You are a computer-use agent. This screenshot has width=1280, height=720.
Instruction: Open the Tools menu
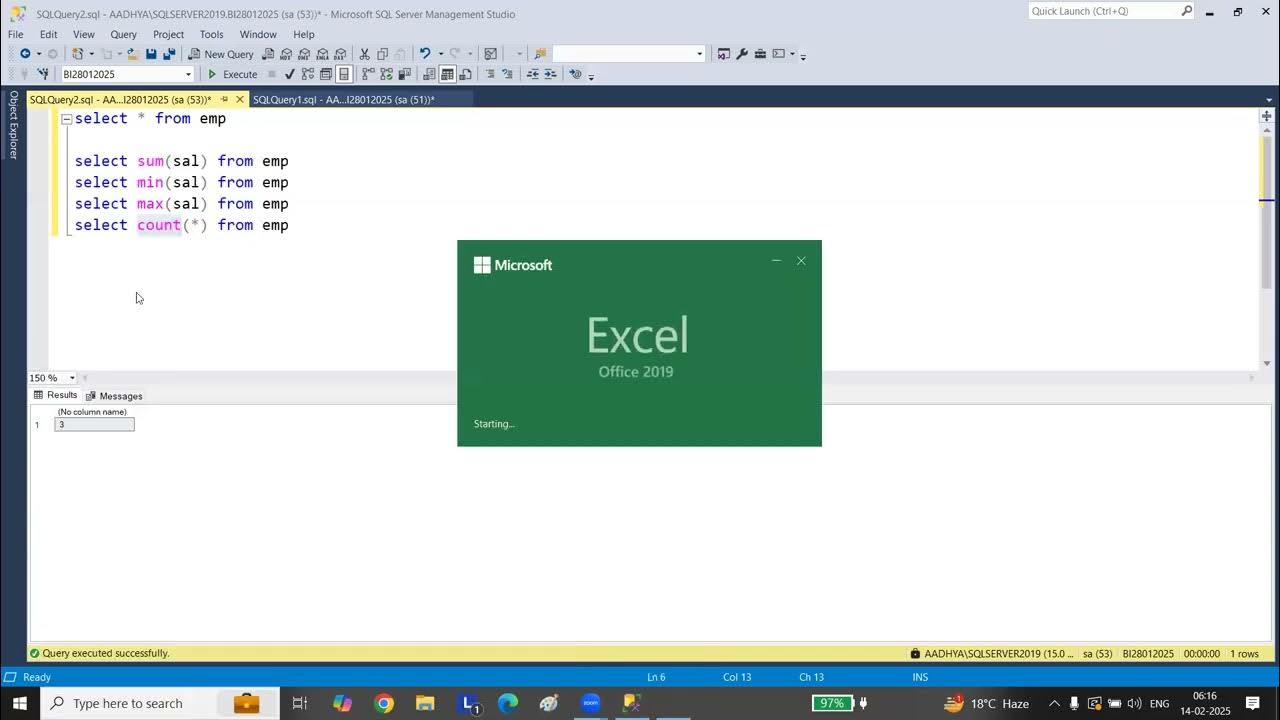click(x=211, y=34)
